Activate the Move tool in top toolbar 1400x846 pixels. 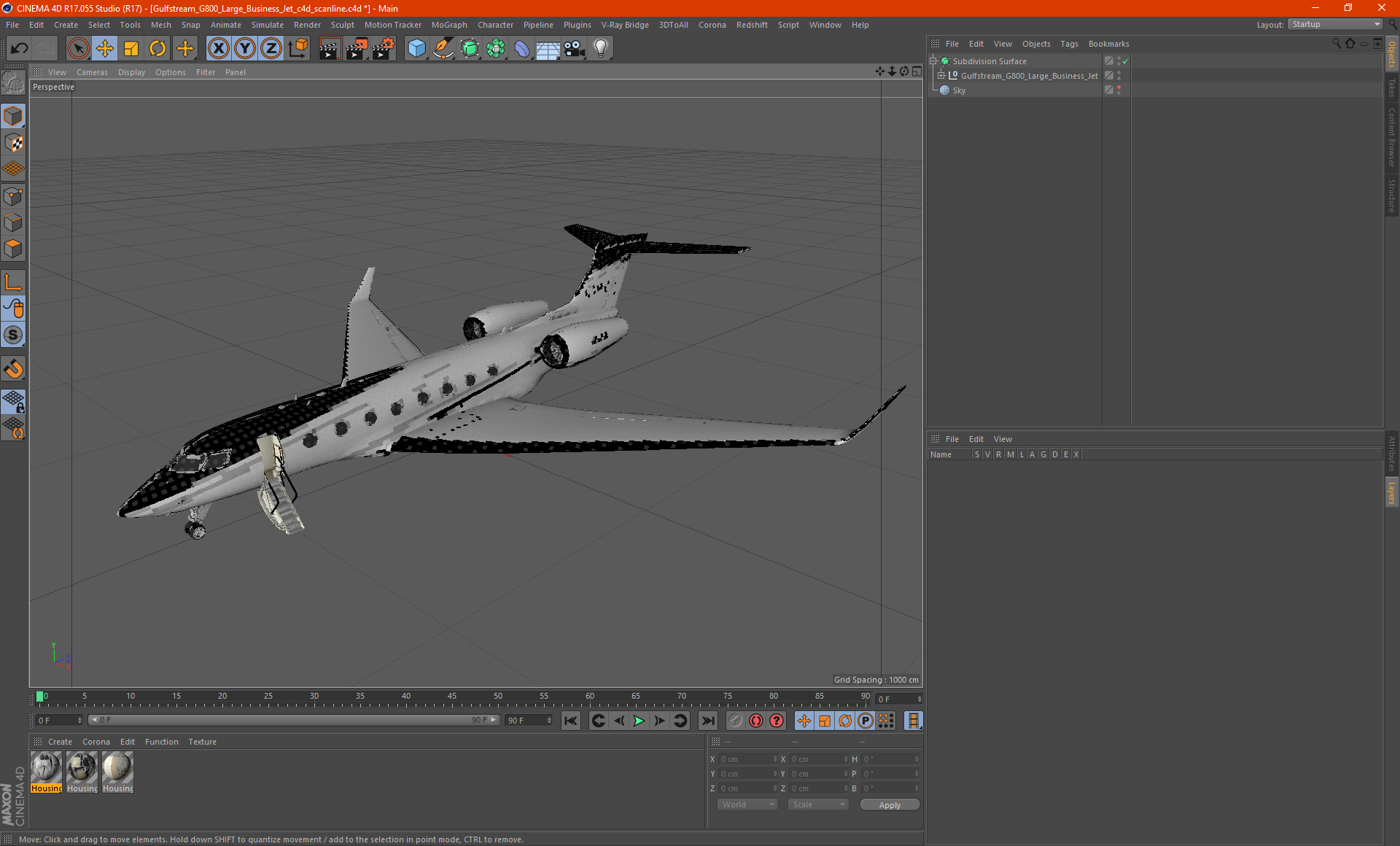tap(105, 49)
